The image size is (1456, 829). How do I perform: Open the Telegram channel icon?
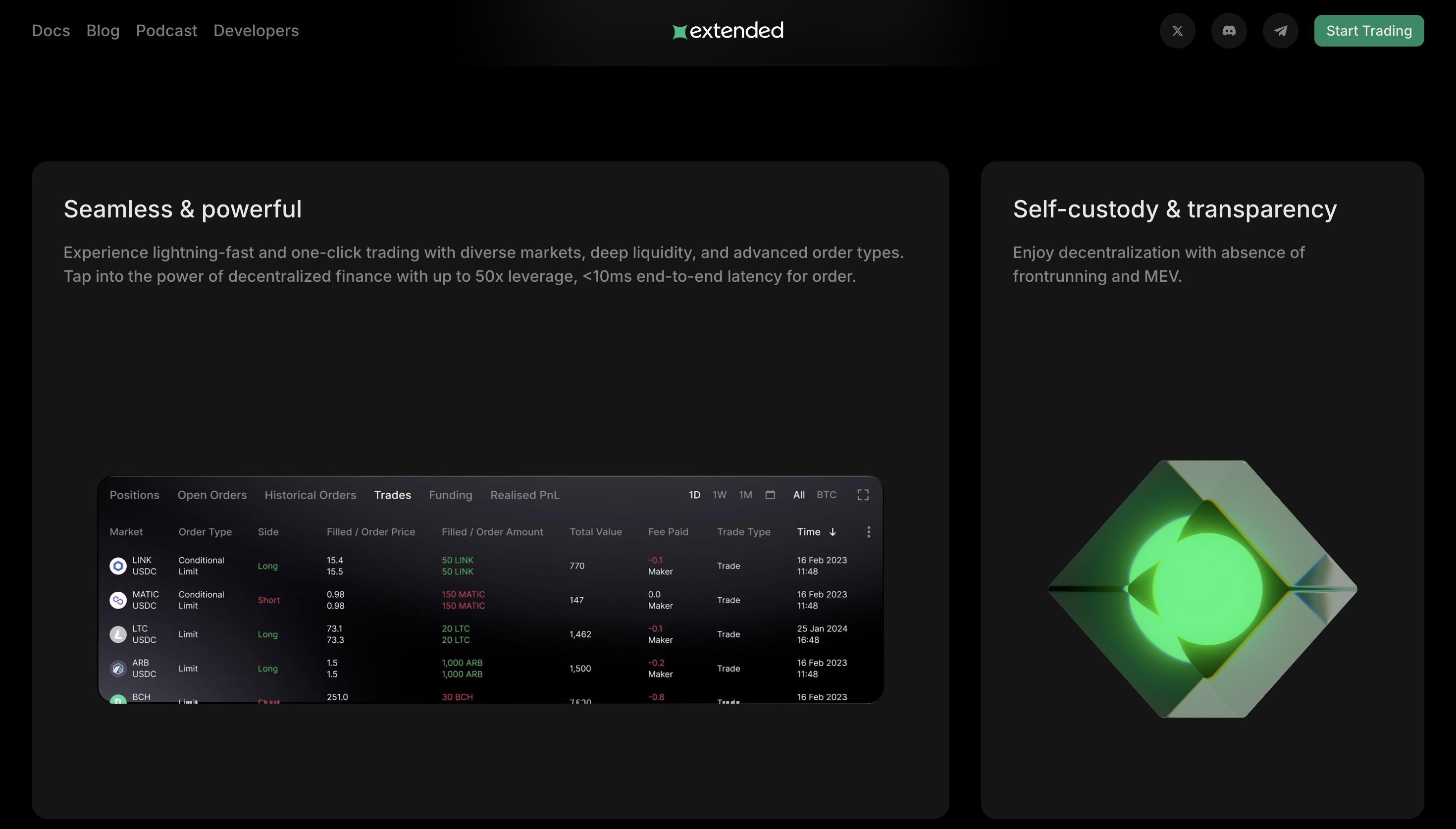(1280, 31)
